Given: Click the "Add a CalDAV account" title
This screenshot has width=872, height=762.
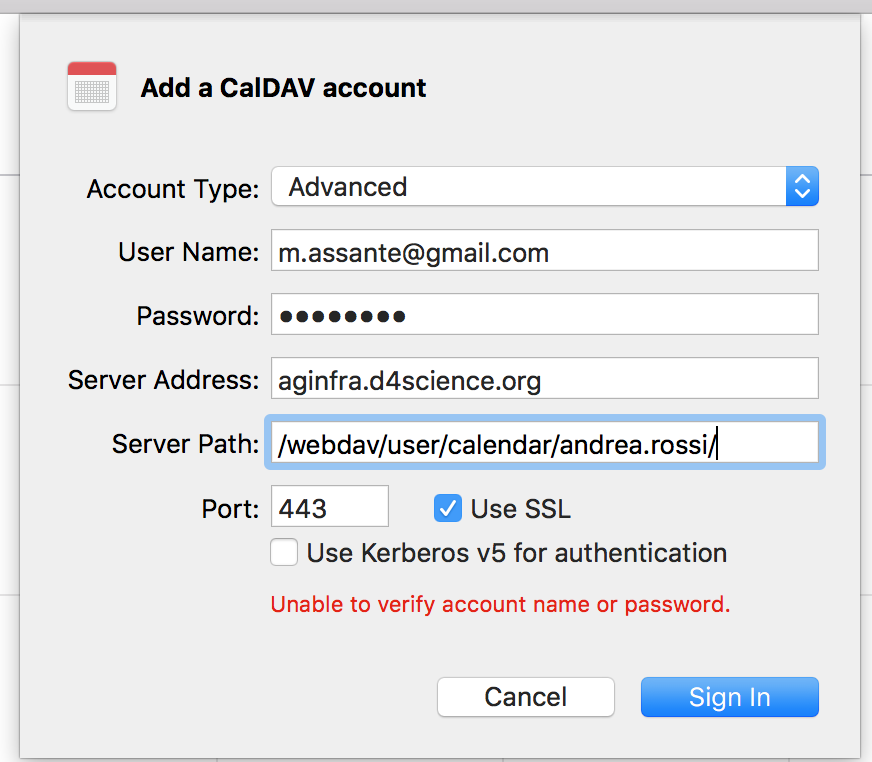Looking at the screenshot, I should 283,88.
